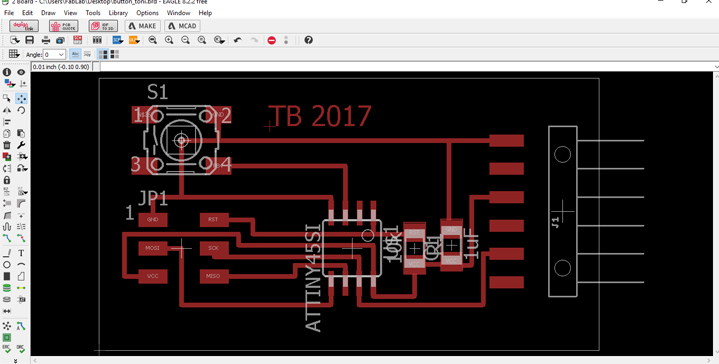Open the Angle dropdown

point(61,55)
